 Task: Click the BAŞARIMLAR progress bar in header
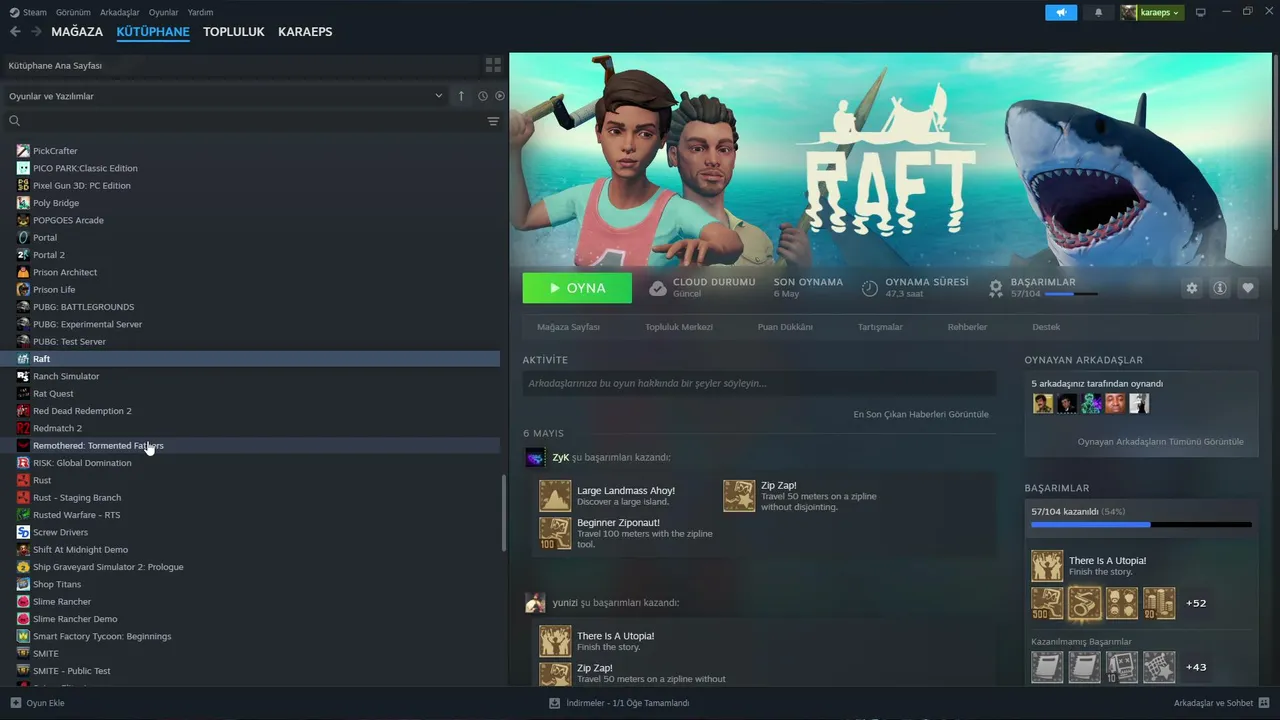pyautogui.click(x=1071, y=294)
